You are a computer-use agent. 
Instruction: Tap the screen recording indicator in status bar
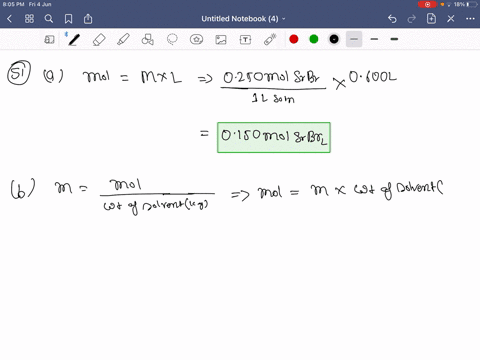(427, 4)
